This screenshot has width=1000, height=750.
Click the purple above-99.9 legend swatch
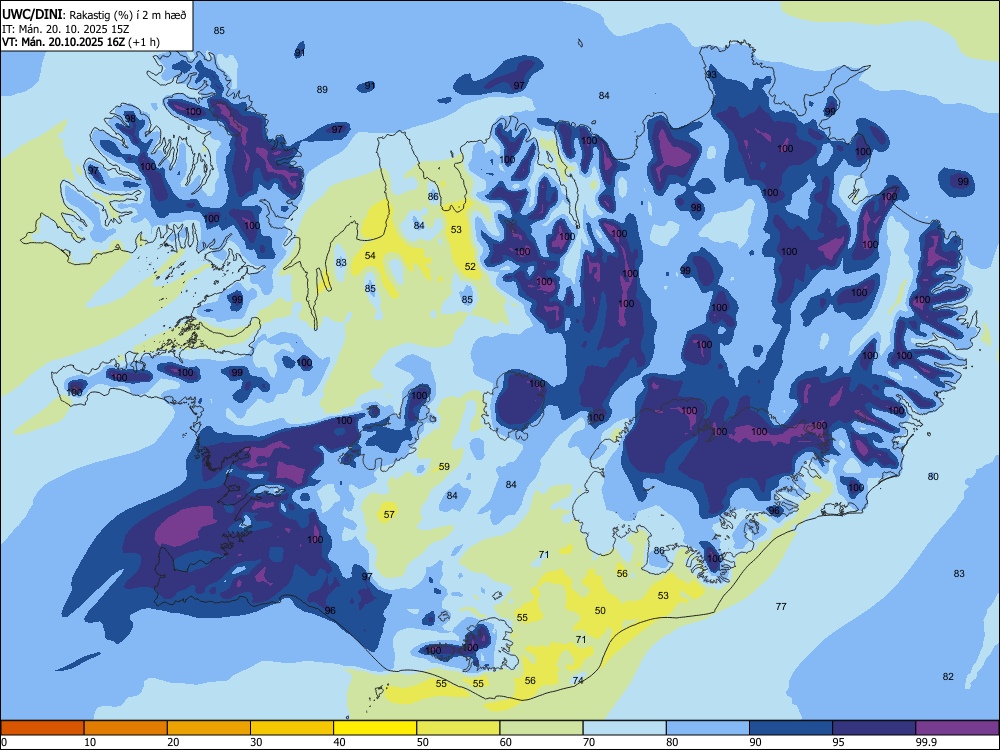coord(957,728)
